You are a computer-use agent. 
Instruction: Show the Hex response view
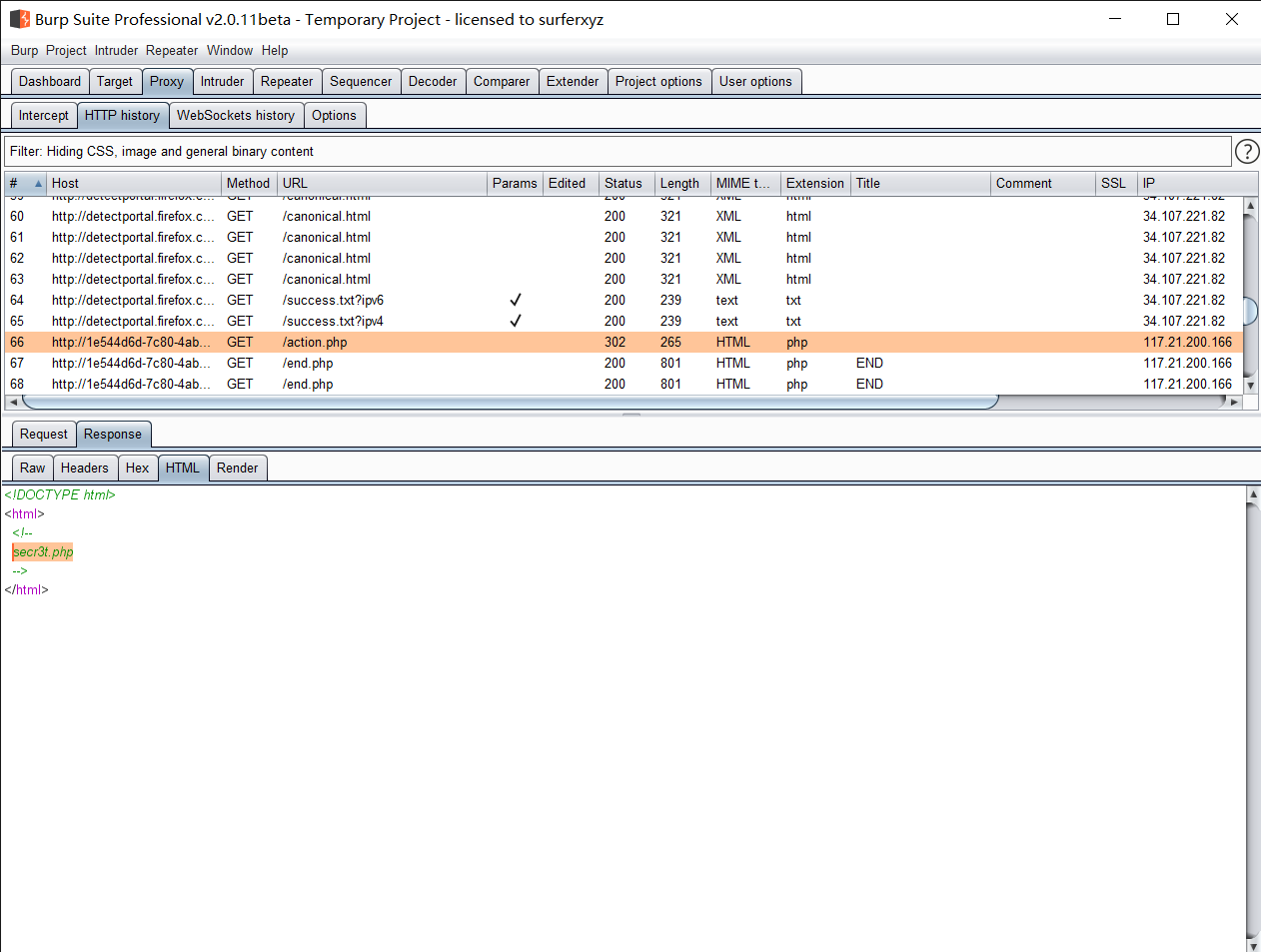point(137,468)
